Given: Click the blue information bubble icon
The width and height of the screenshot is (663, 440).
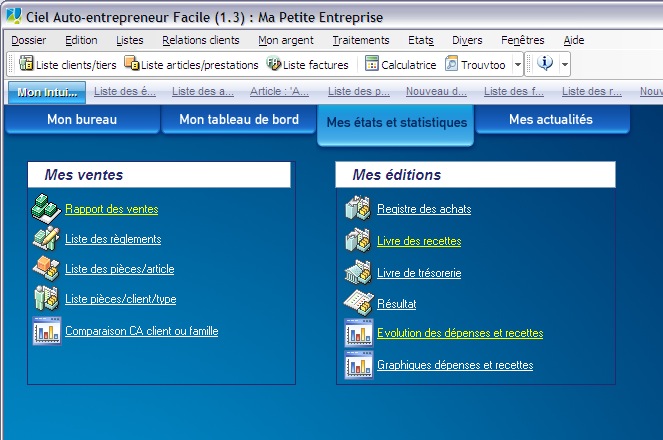Looking at the screenshot, I should coord(545,63).
